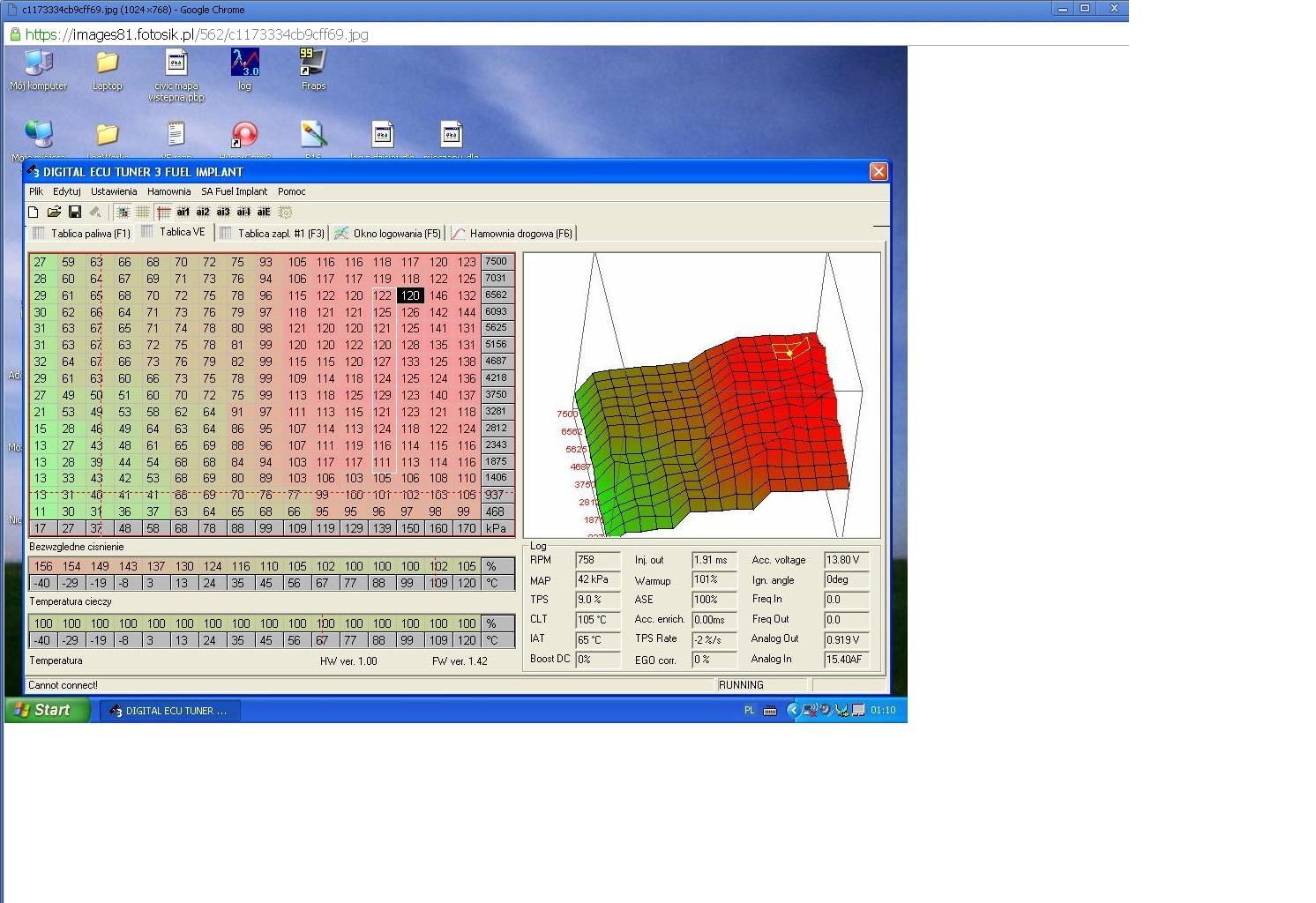Image resolution: width=1316 pixels, height=903 pixels.
Task: Open the Hamownia drogowa (F6) tab
Action: point(512,234)
